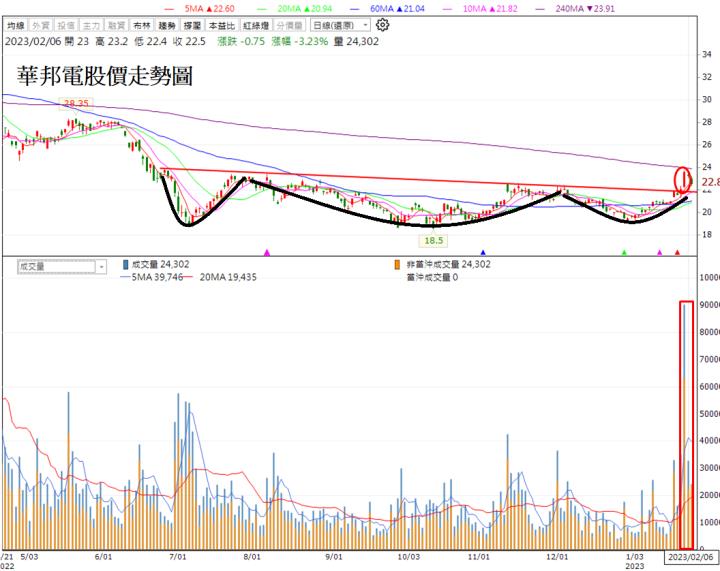Viewport: 720px width, 571px height.
Task: Open the 日線(還原) period dropdown
Action: click(x=340, y=25)
